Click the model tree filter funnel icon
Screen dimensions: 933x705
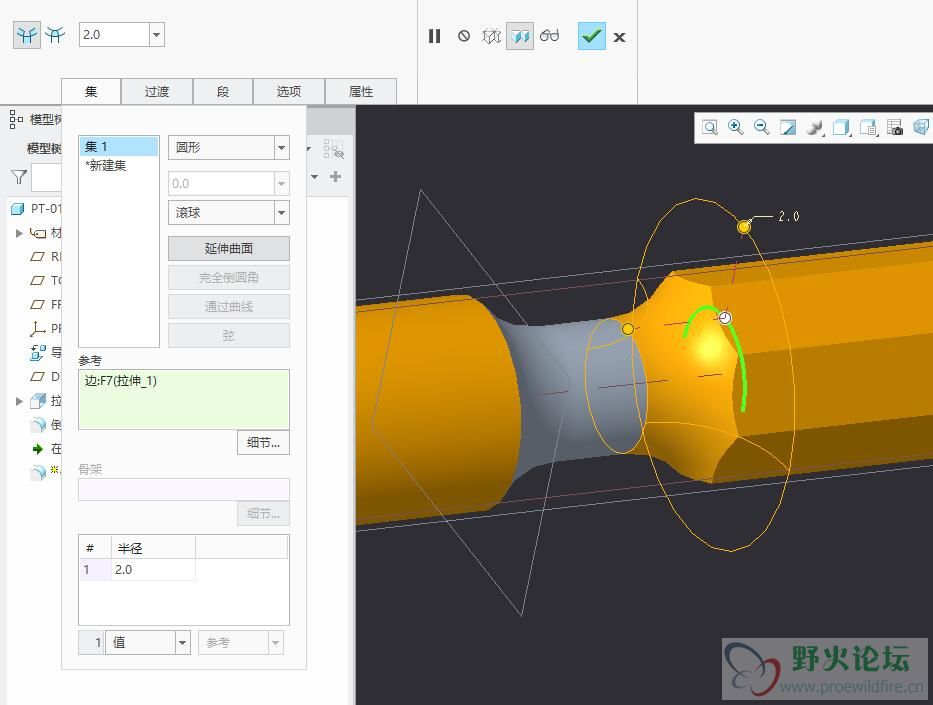pyautogui.click(x=19, y=177)
